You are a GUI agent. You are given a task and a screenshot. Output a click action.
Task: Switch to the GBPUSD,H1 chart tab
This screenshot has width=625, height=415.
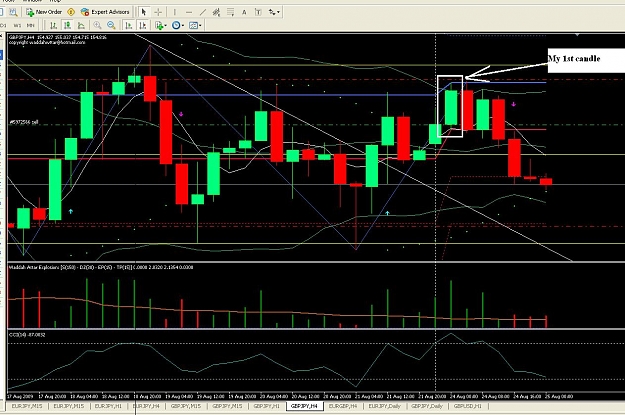(x=468, y=406)
